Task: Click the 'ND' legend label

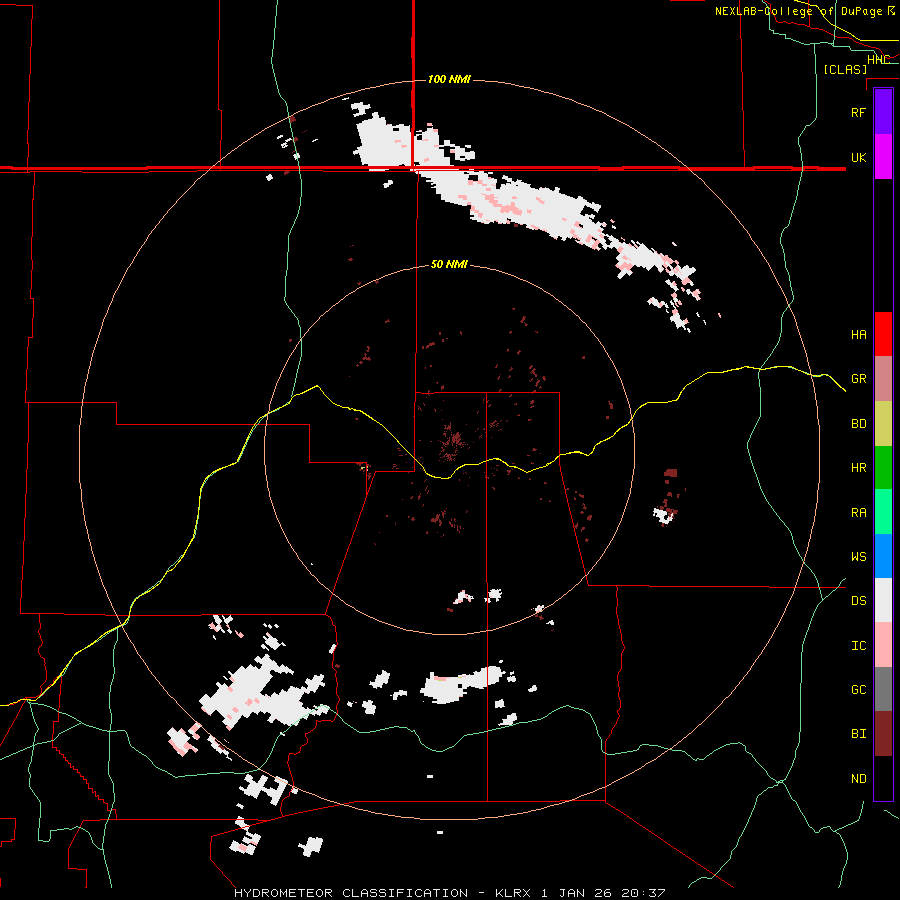Action: pyautogui.click(x=858, y=779)
